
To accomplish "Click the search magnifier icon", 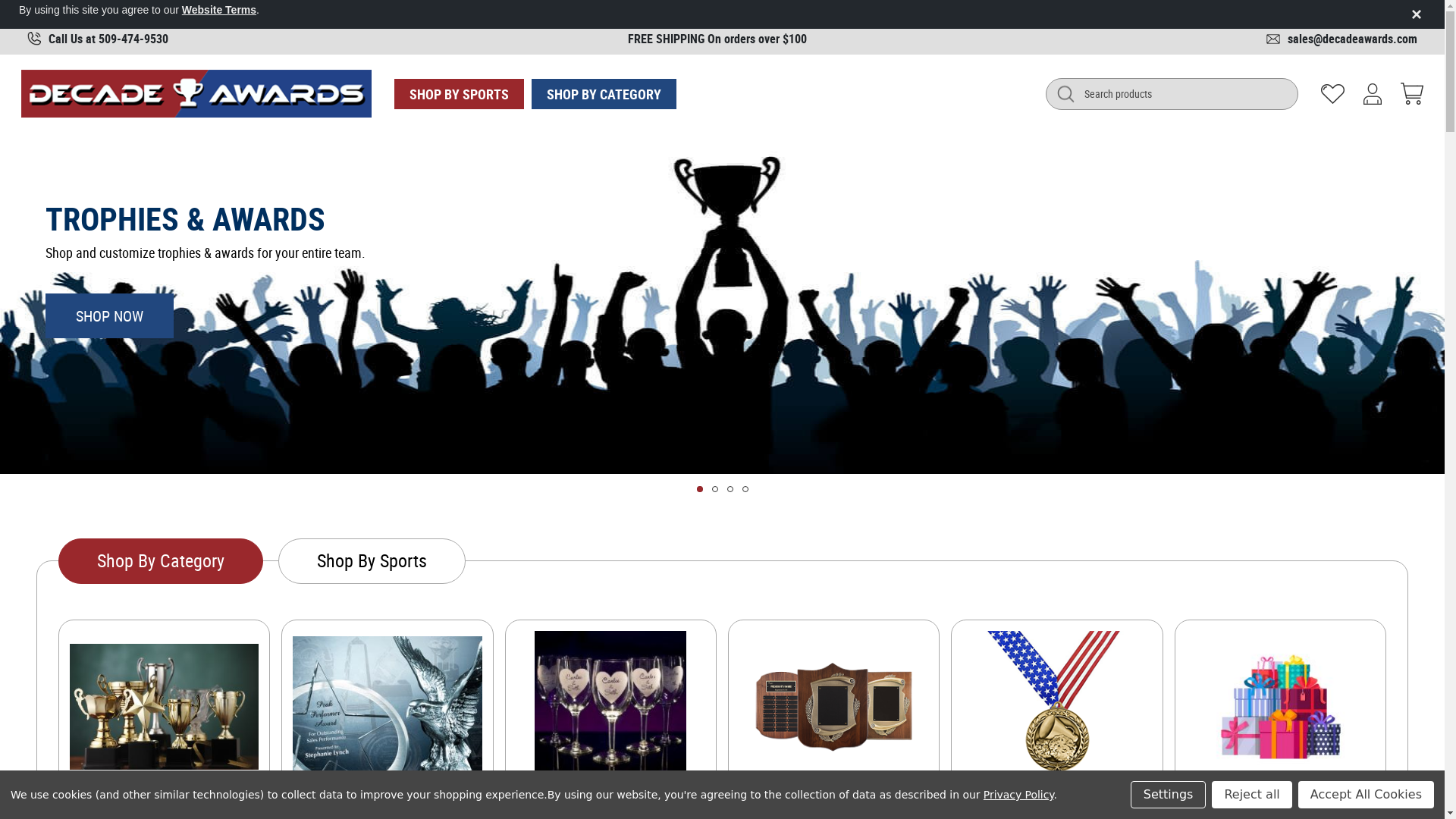I will point(1065,94).
